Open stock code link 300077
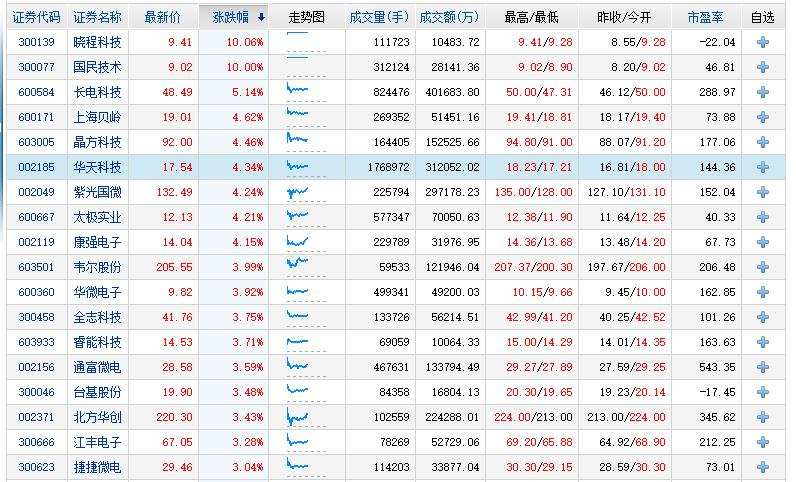Viewport: 796px width, 482px height. [37, 67]
